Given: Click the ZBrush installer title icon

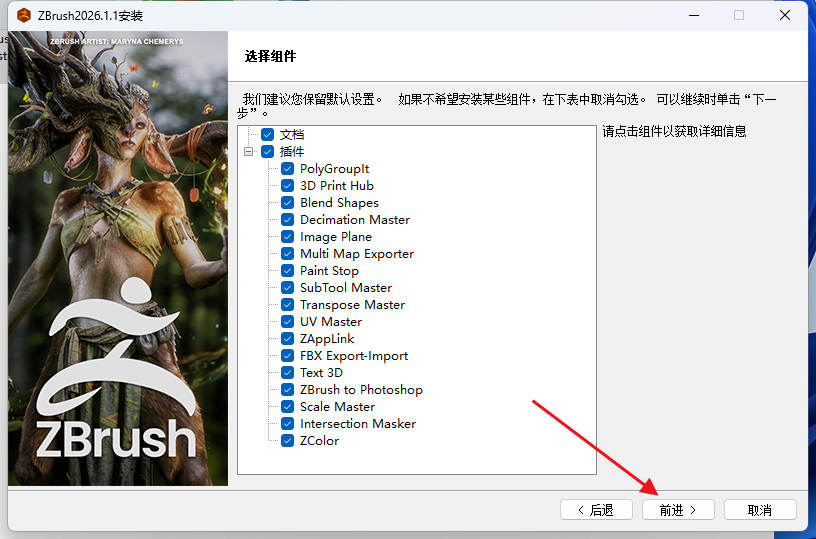Looking at the screenshot, I should 24,16.
